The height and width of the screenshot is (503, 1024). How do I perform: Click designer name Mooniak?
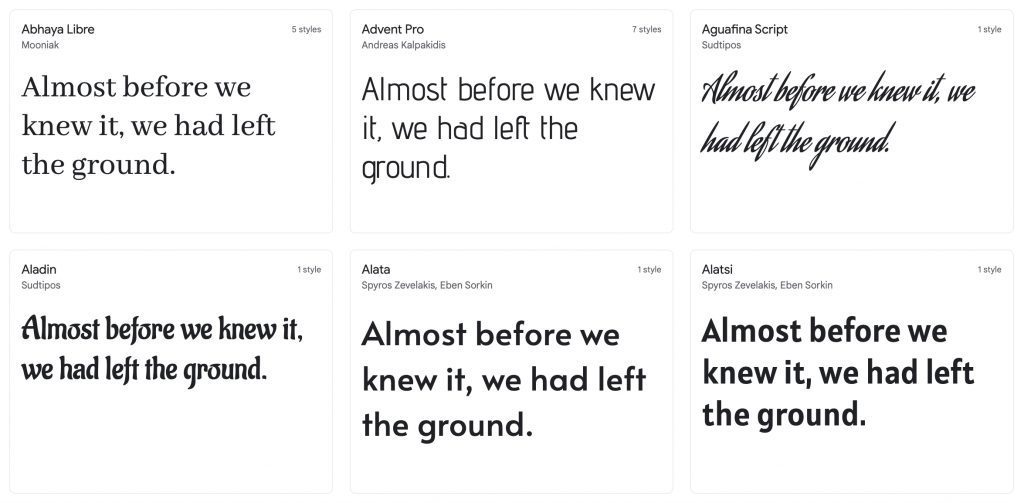click(x=40, y=45)
